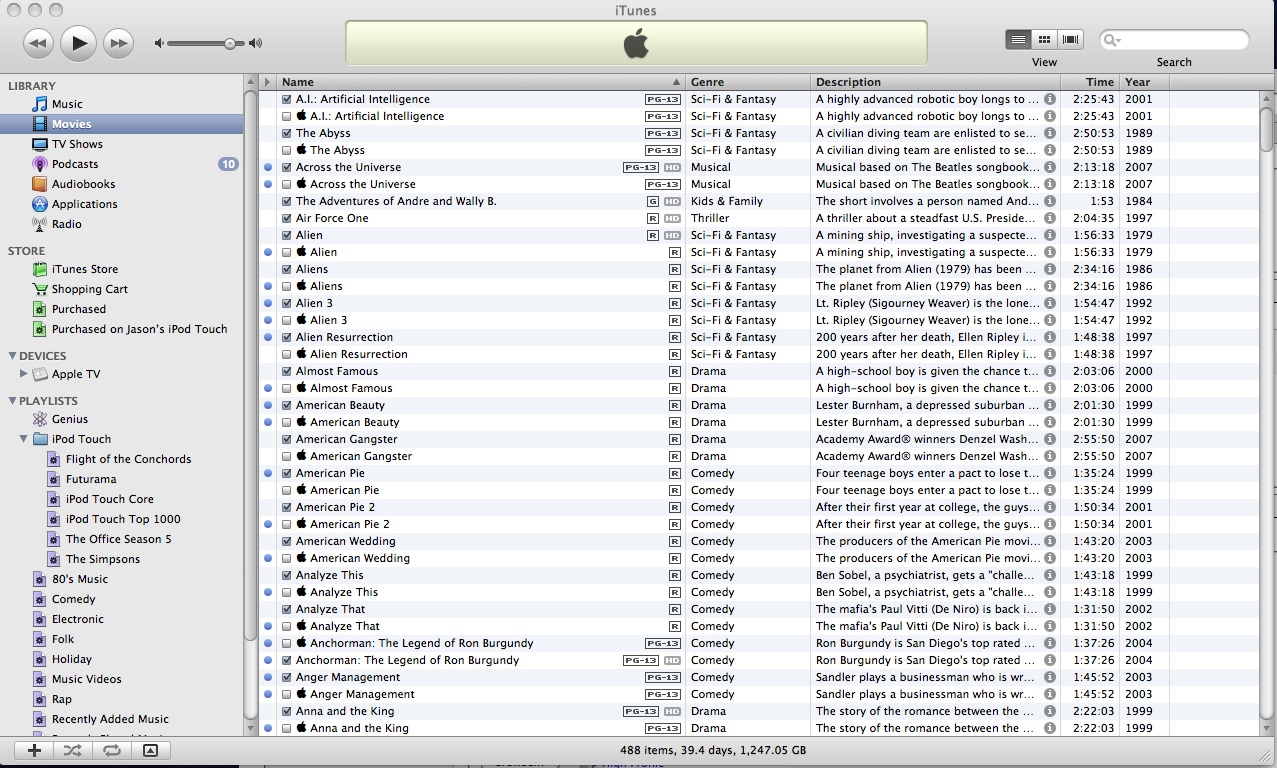
Task: Check the Apple-logo American Gangster checkbox
Action: (287, 456)
